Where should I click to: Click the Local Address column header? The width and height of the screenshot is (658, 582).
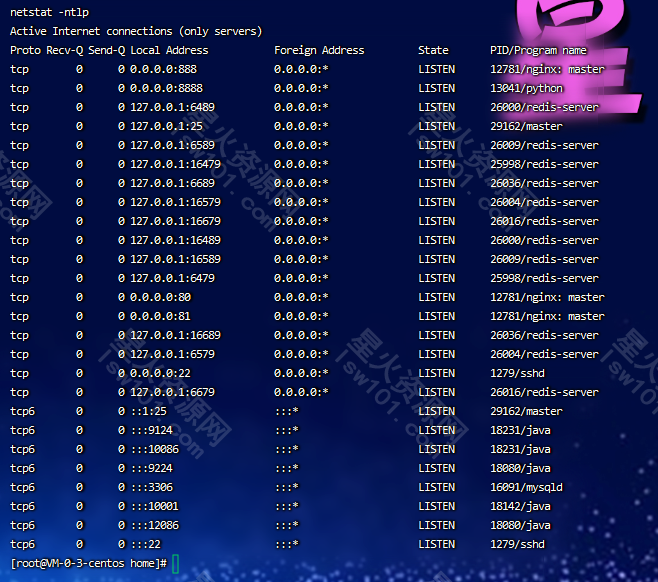[169, 50]
